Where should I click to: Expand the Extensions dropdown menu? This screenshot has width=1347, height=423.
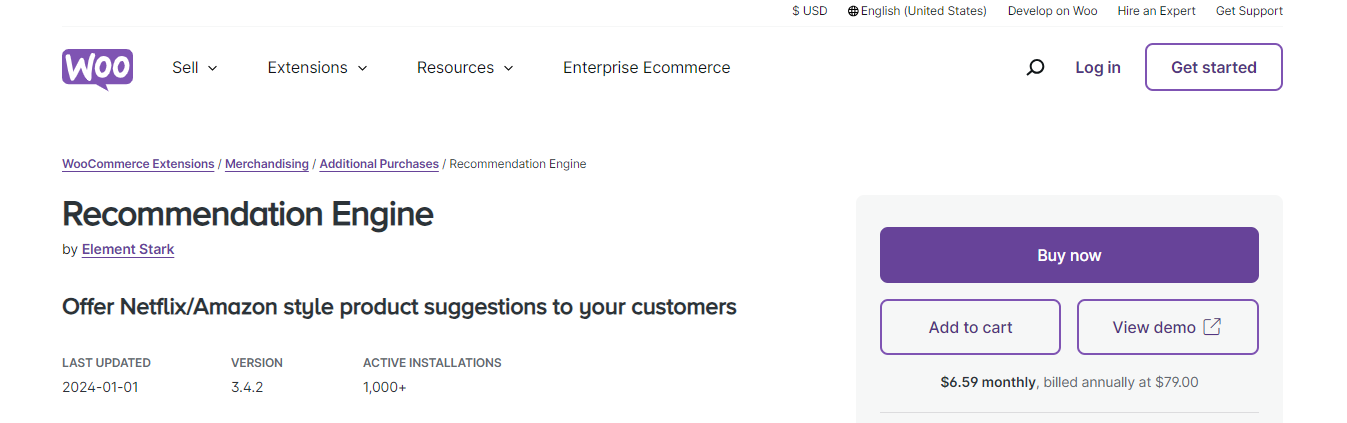(x=318, y=68)
